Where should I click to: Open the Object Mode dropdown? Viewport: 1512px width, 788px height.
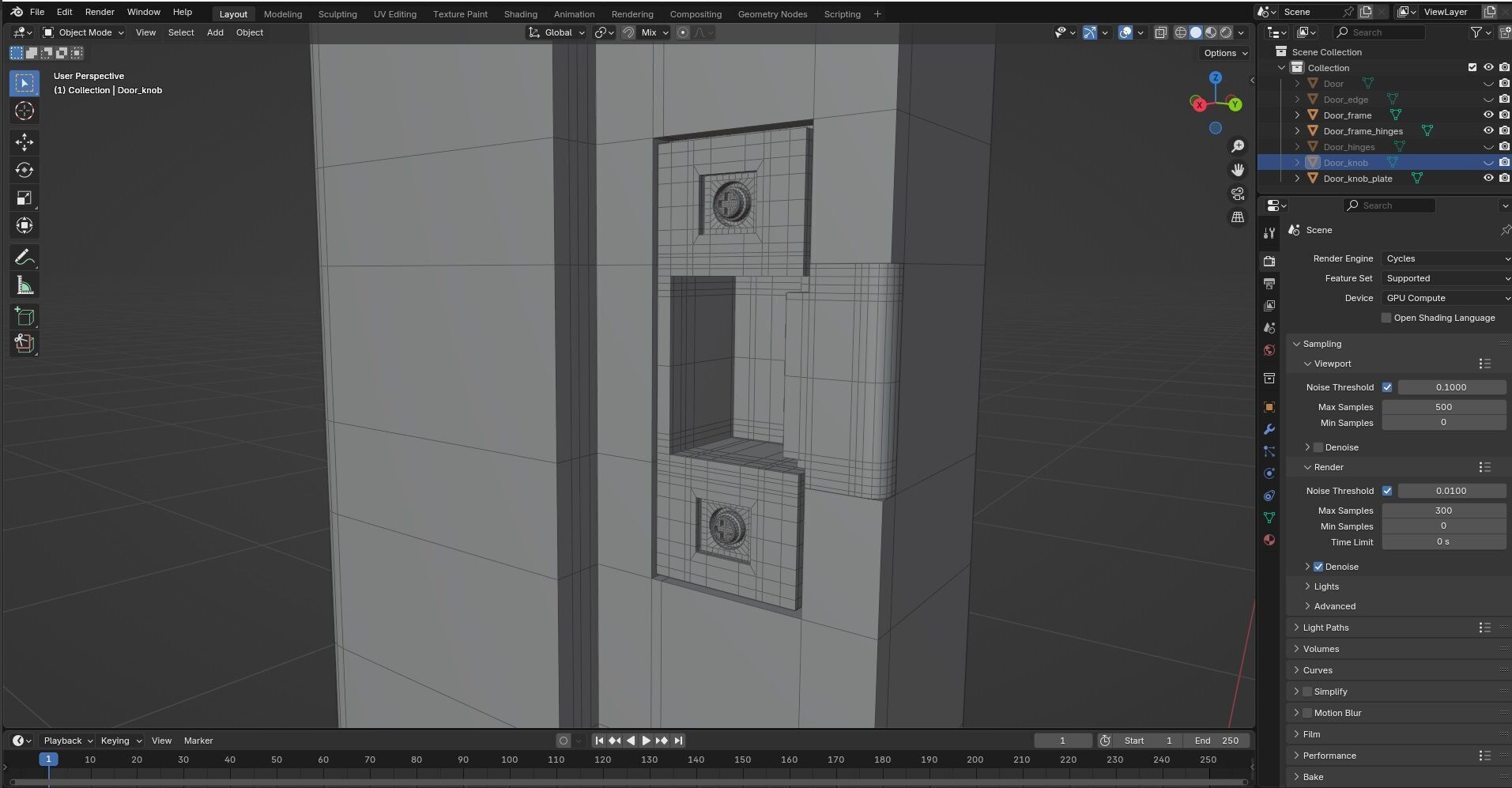(84, 32)
